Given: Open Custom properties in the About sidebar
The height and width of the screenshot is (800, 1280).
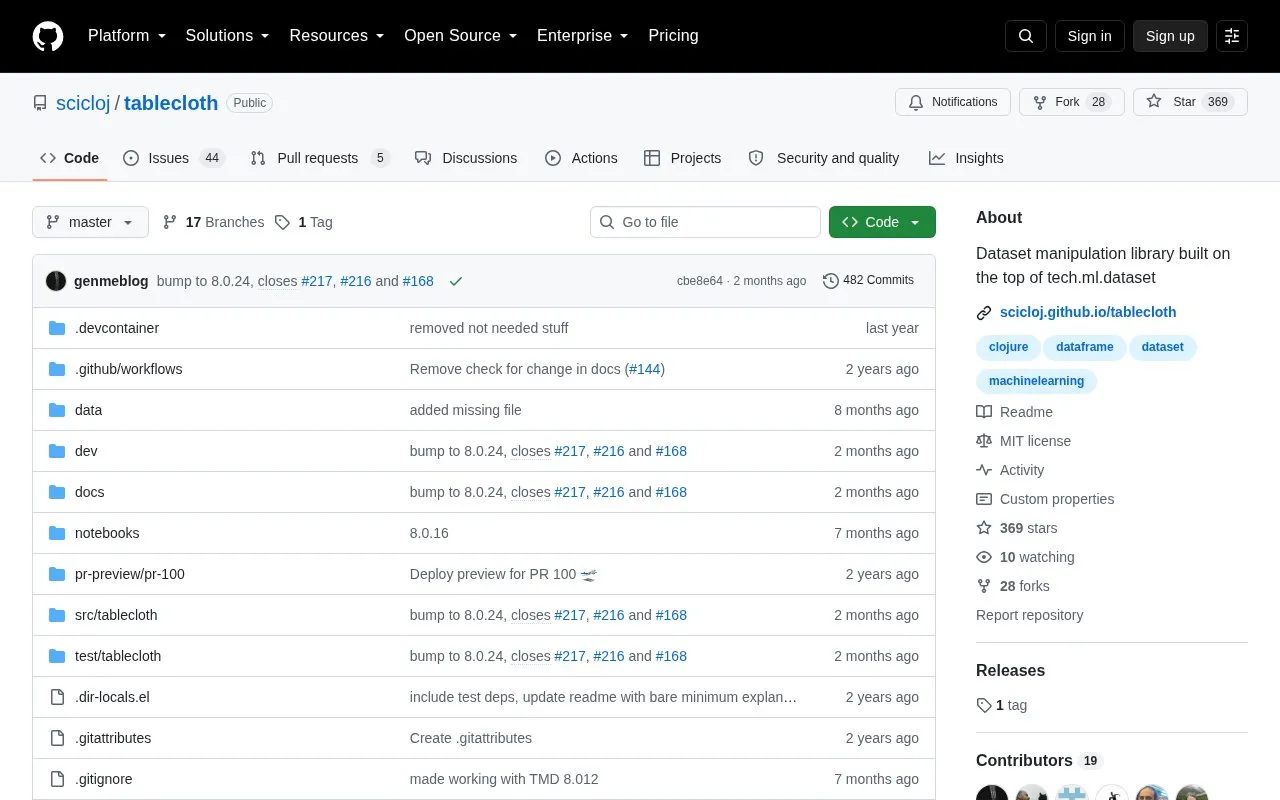Looking at the screenshot, I should (1045, 499).
